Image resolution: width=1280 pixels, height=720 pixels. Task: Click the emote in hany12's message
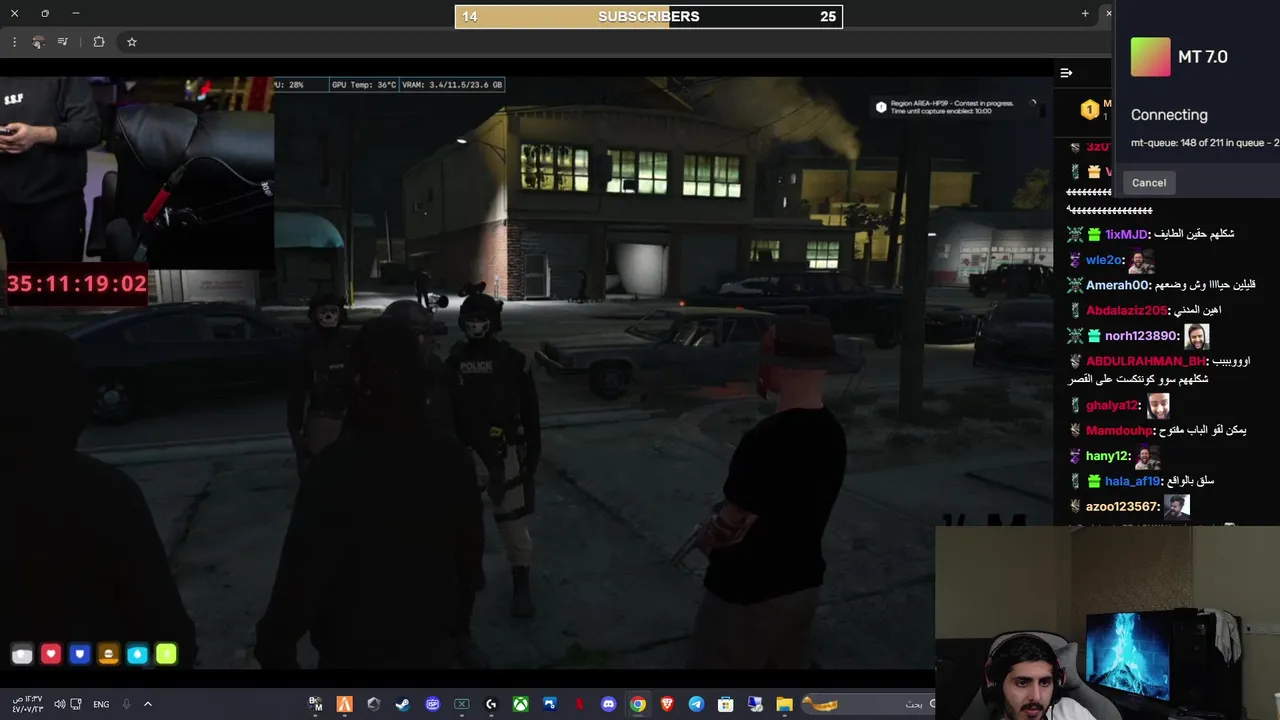pos(1148,456)
